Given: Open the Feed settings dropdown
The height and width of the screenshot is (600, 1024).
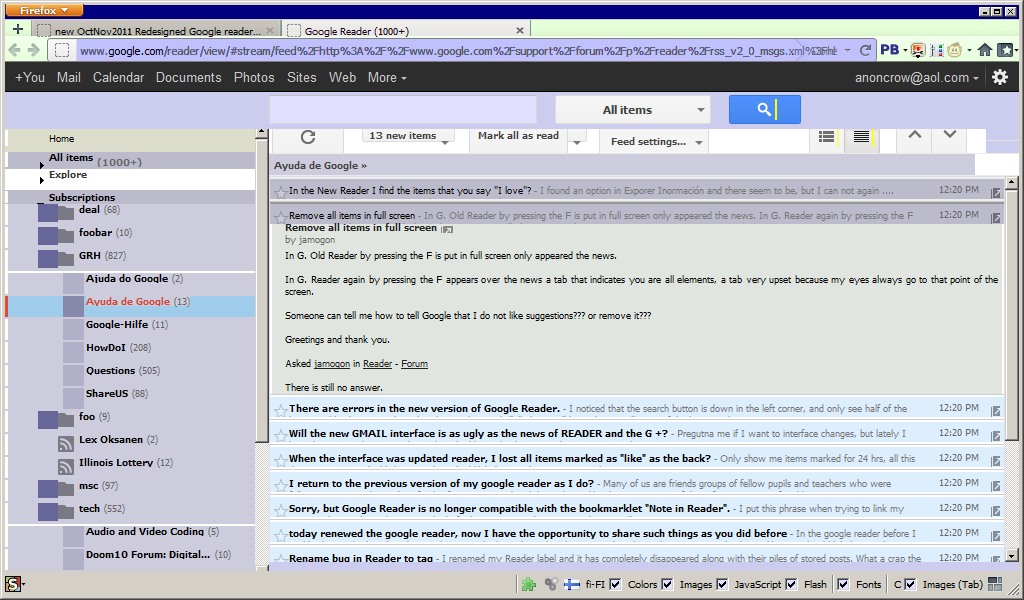Looking at the screenshot, I should pyautogui.click(x=656, y=142).
